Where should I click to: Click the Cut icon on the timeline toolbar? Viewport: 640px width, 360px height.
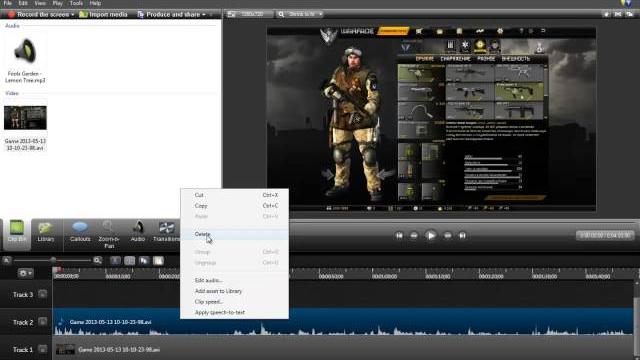pos(116,260)
